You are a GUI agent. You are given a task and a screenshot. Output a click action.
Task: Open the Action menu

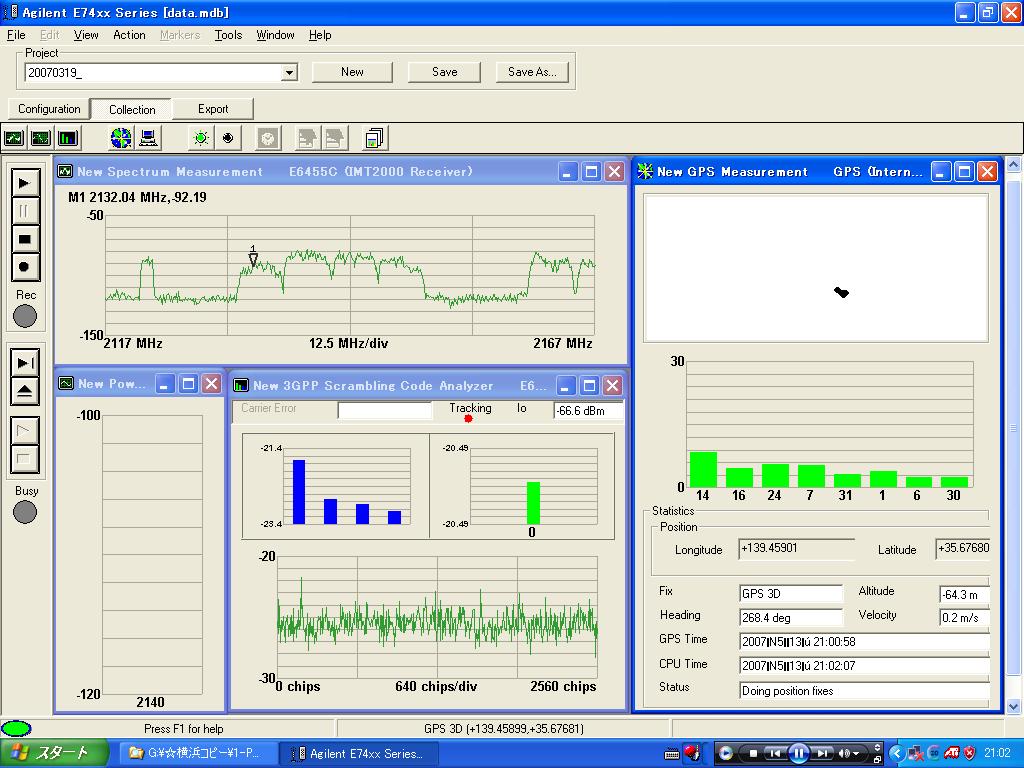129,35
